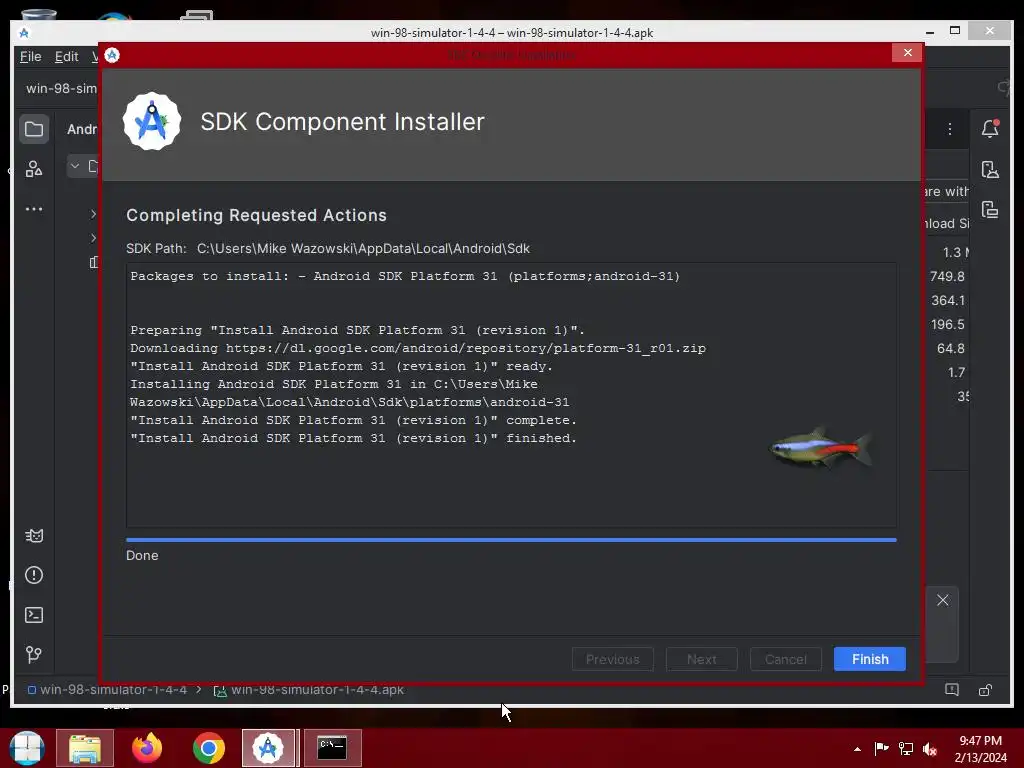Open the Edit menu in Android Studio
This screenshot has width=1024, height=768.
(66, 56)
